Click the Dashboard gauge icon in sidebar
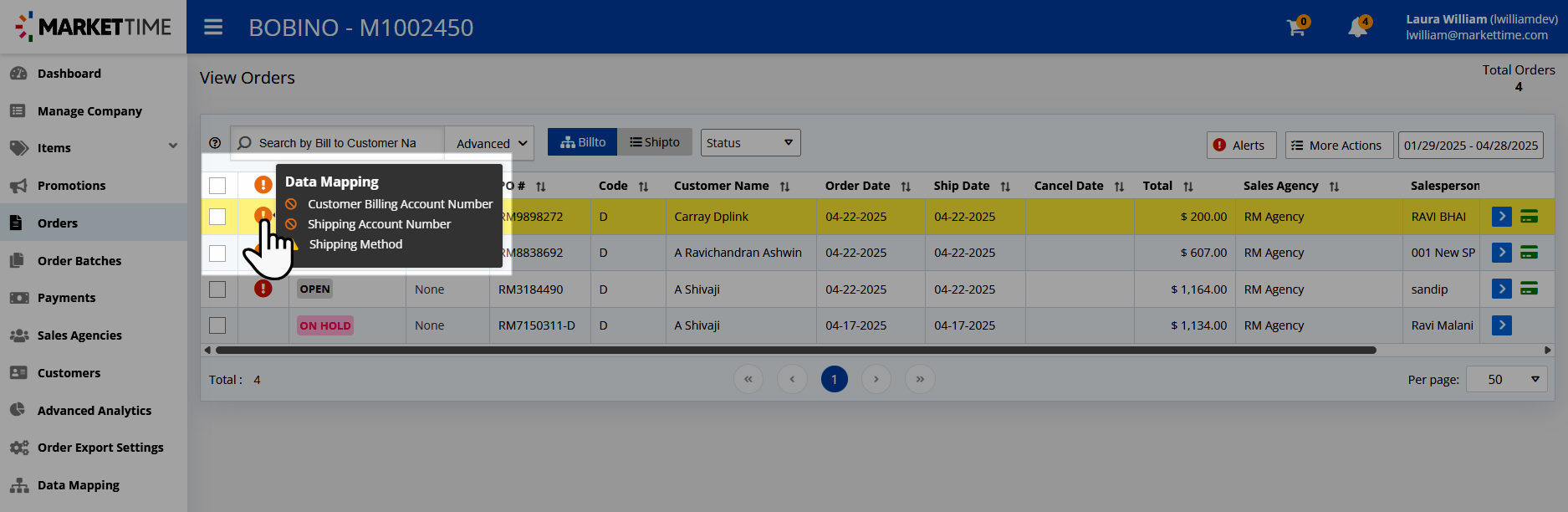The image size is (1568, 512). click(18, 74)
